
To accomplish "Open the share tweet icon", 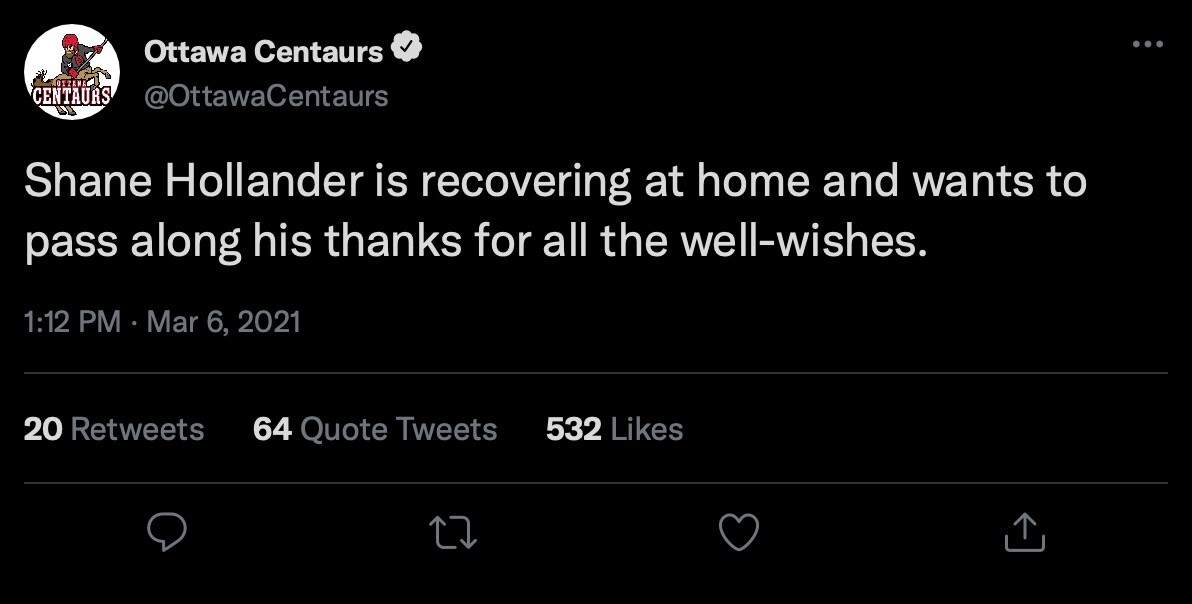I will point(1024,533).
